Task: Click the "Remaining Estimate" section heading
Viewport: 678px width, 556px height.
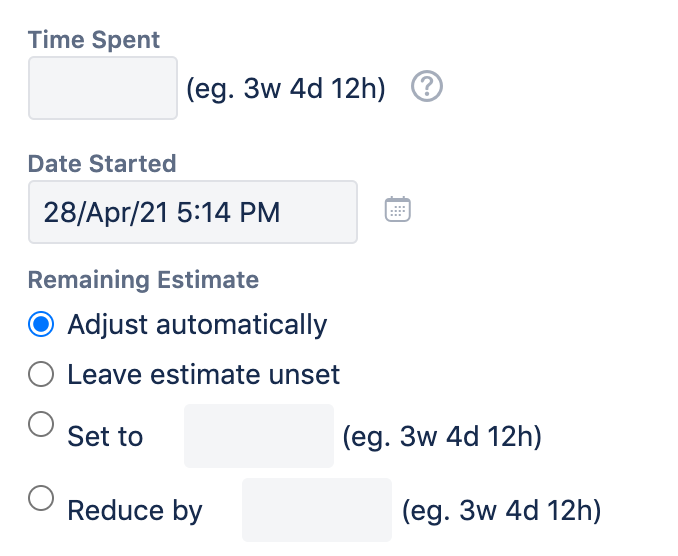Action: [143, 280]
